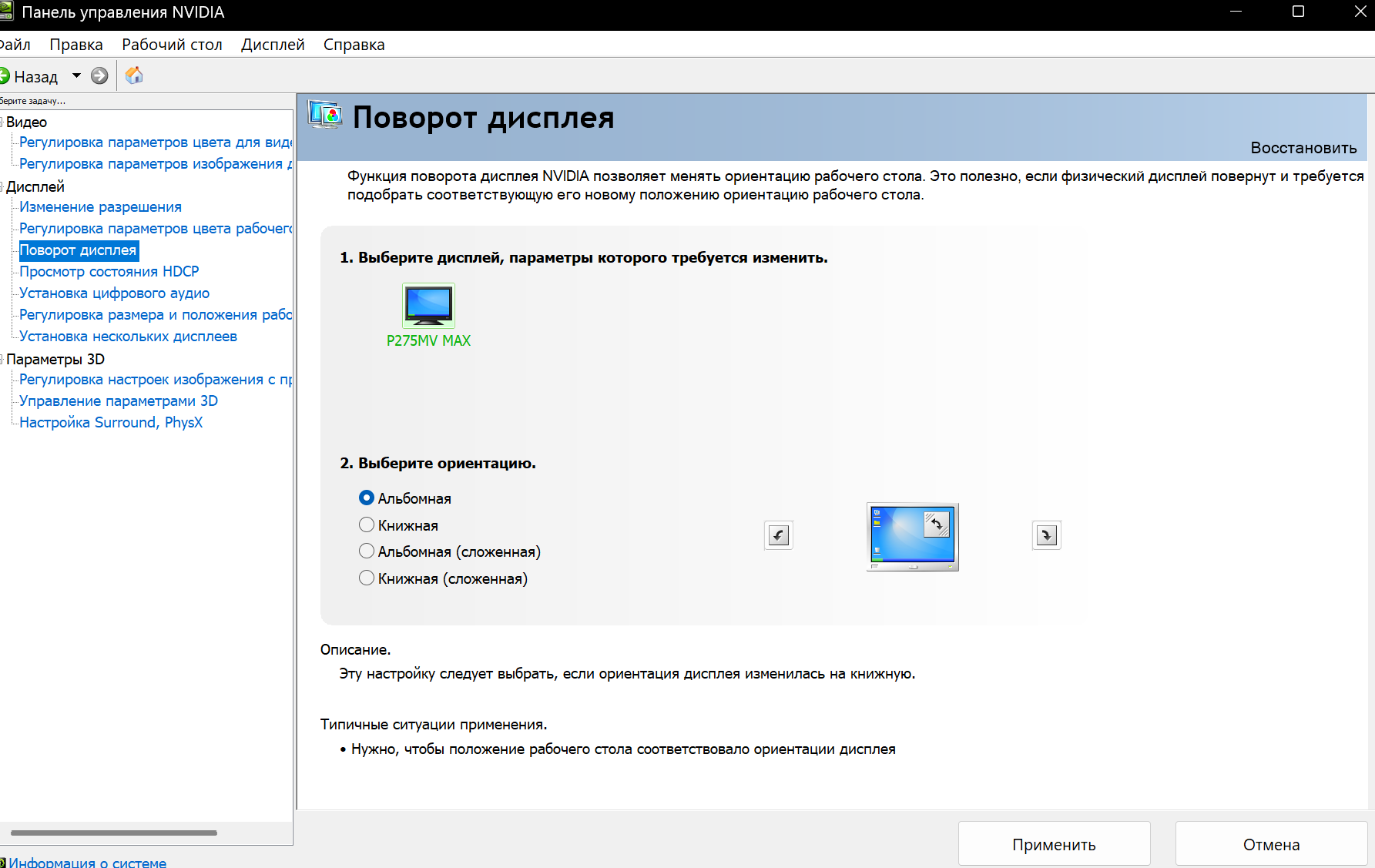Click the green Back arrow icon
This screenshot has height=868, width=1375.
4,76
